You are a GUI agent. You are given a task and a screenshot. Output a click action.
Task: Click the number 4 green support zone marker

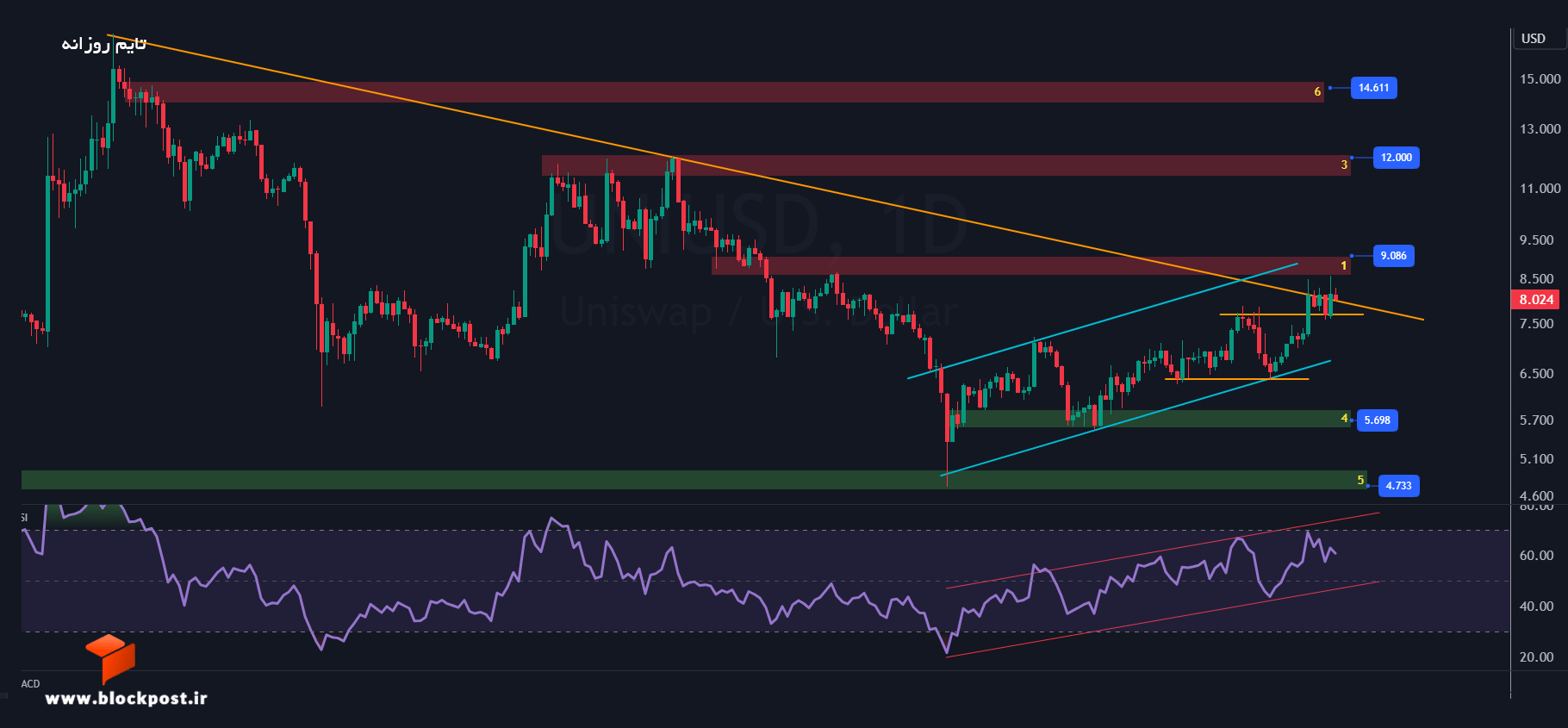point(1344,419)
